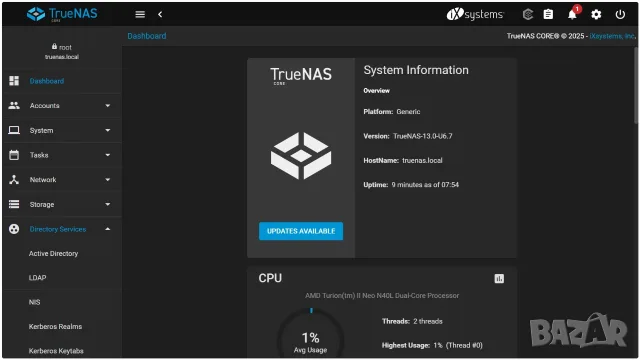The image size is (640, 360).
Task: Open the power menu icon
Action: (x=620, y=15)
